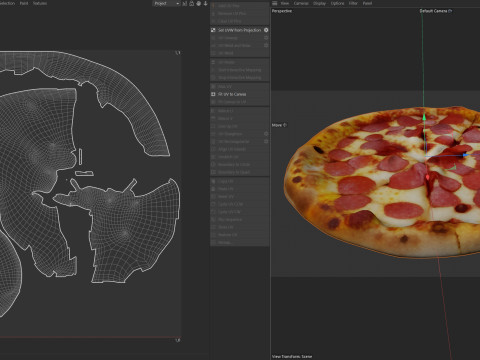Click the small horizontal rectangle UV island

(84, 174)
